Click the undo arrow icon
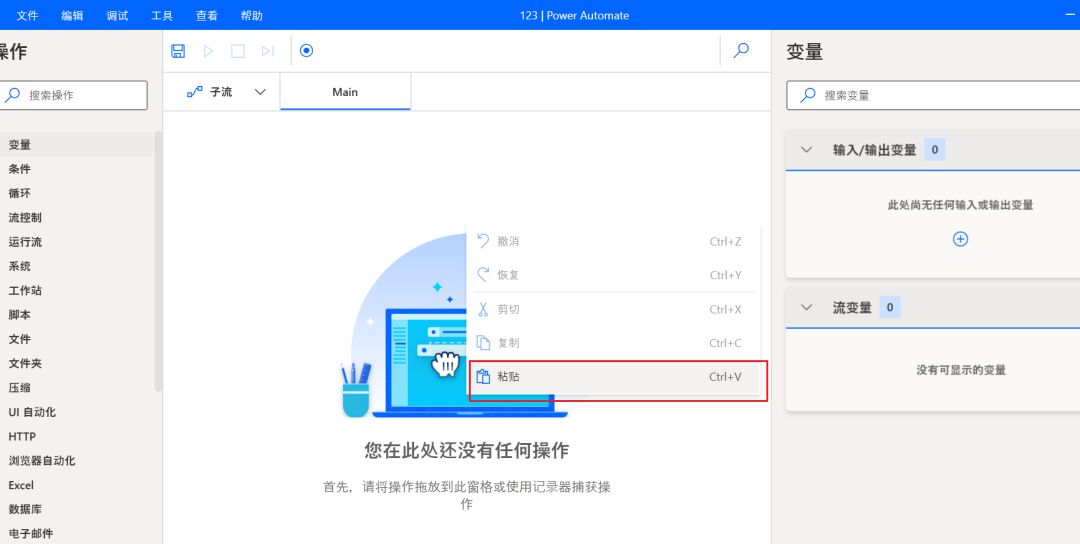Viewport: 1080px width, 544px height. tap(483, 241)
